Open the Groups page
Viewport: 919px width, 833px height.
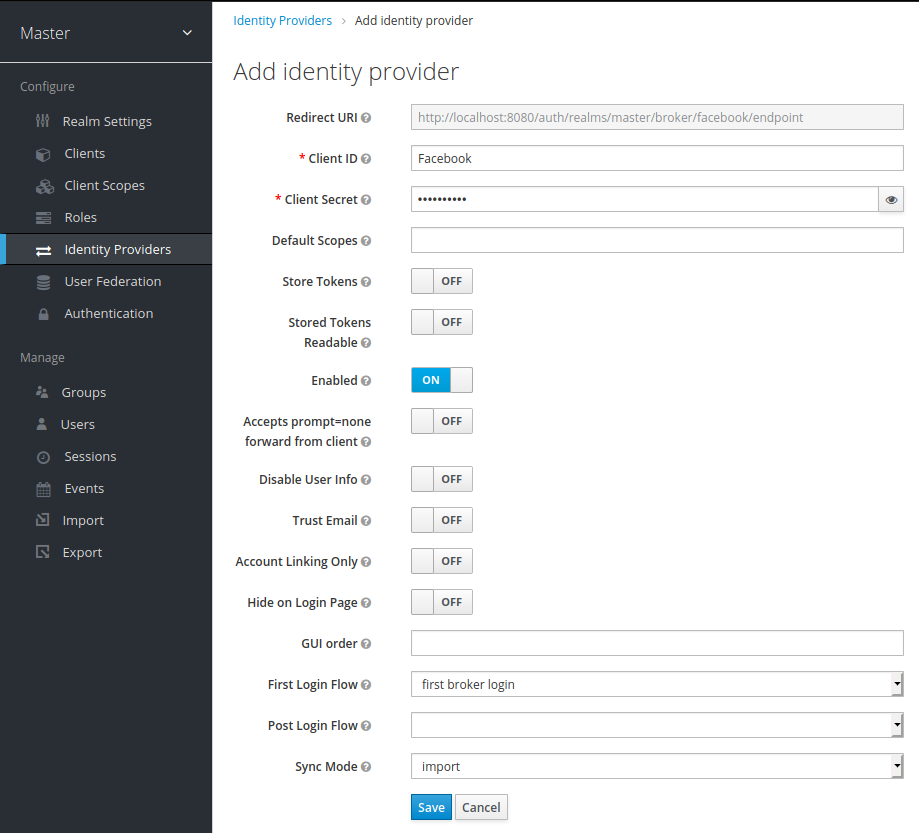click(84, 392)
